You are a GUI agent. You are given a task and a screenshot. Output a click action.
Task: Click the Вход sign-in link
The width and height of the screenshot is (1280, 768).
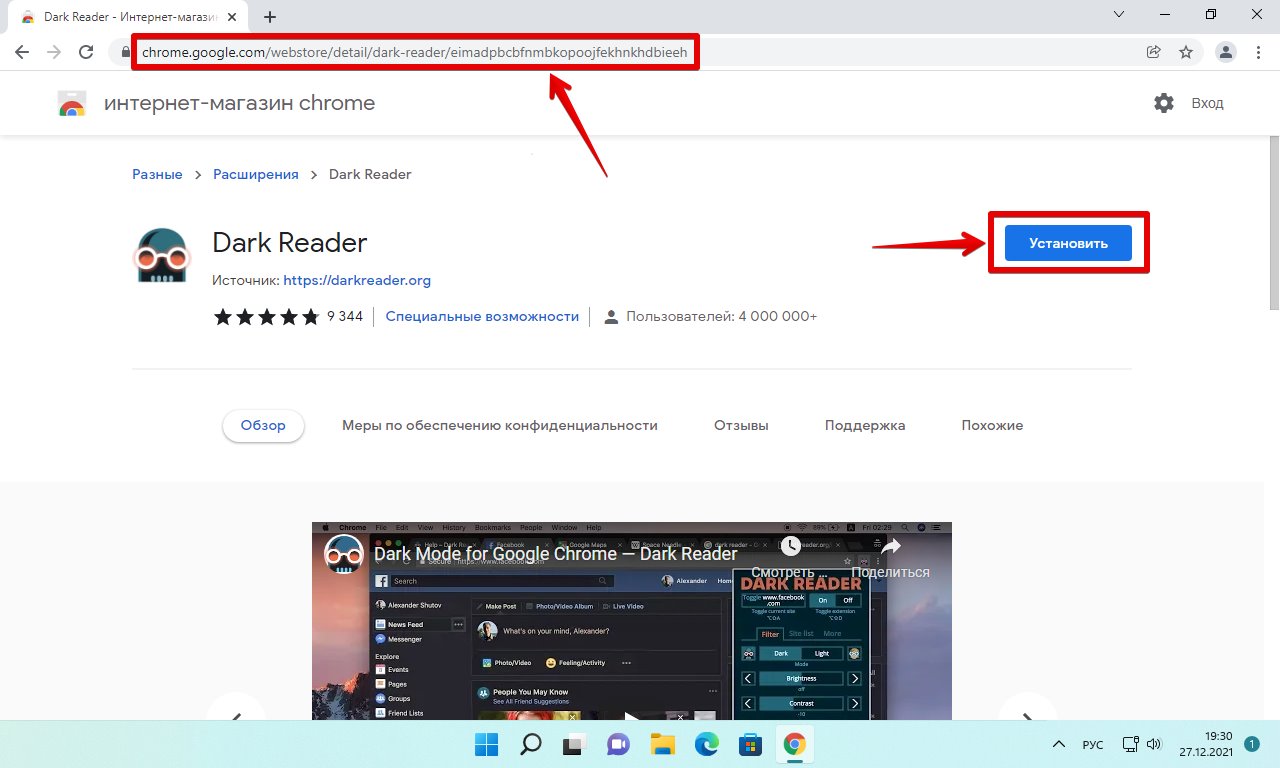click(x=1207, y=103)
